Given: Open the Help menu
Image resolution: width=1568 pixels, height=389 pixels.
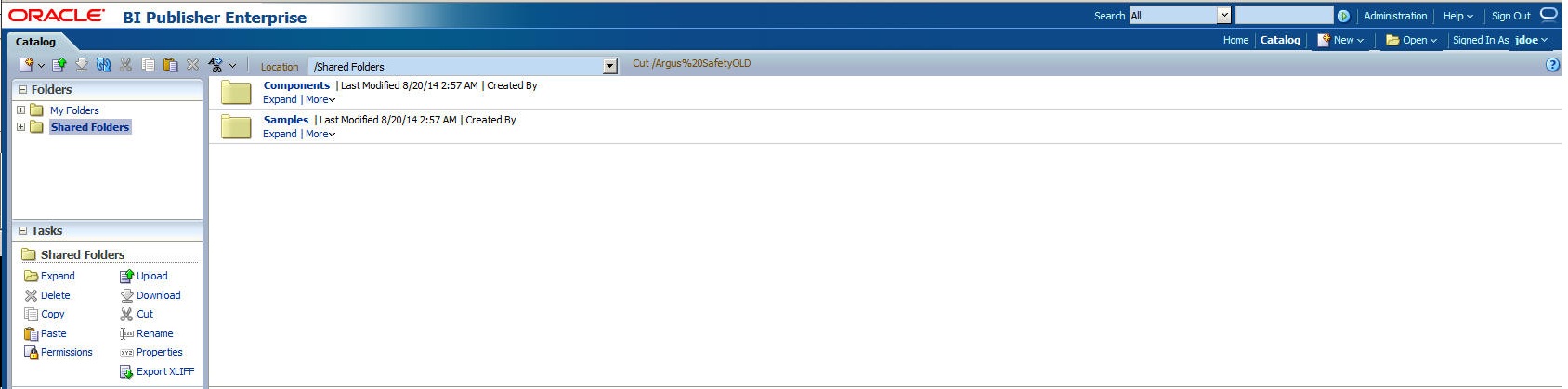Looking at the screenshot, I should [x=1457, y=16].
